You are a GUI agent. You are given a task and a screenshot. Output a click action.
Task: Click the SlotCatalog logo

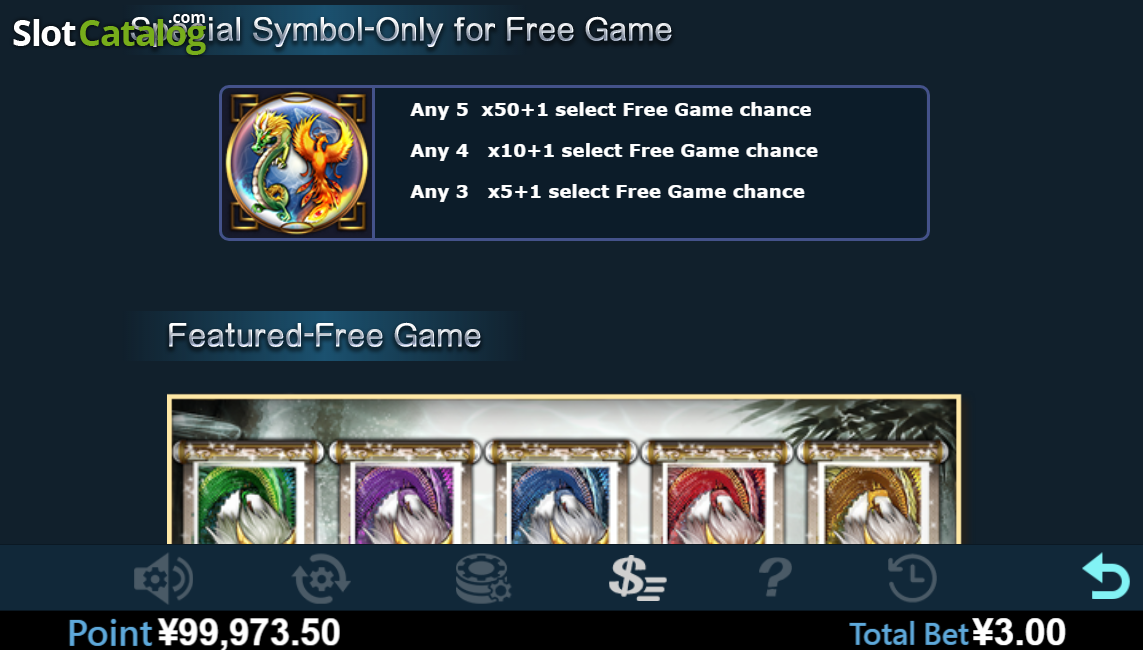109,32
